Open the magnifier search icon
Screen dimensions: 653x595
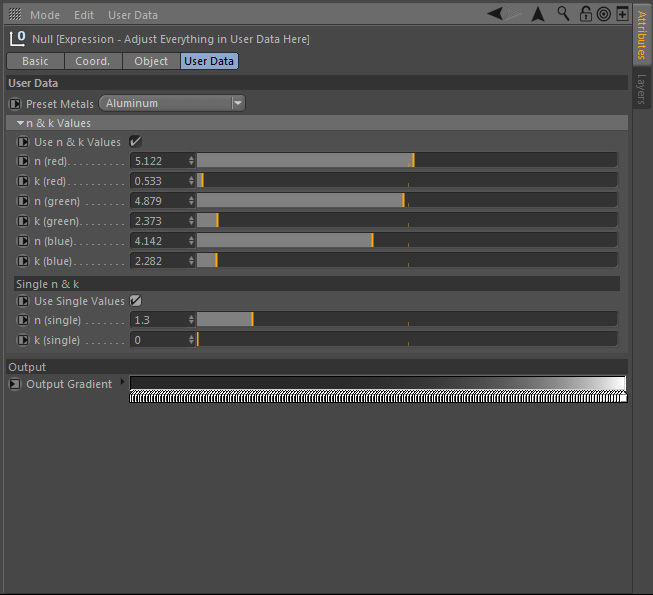tap(563, 14)
